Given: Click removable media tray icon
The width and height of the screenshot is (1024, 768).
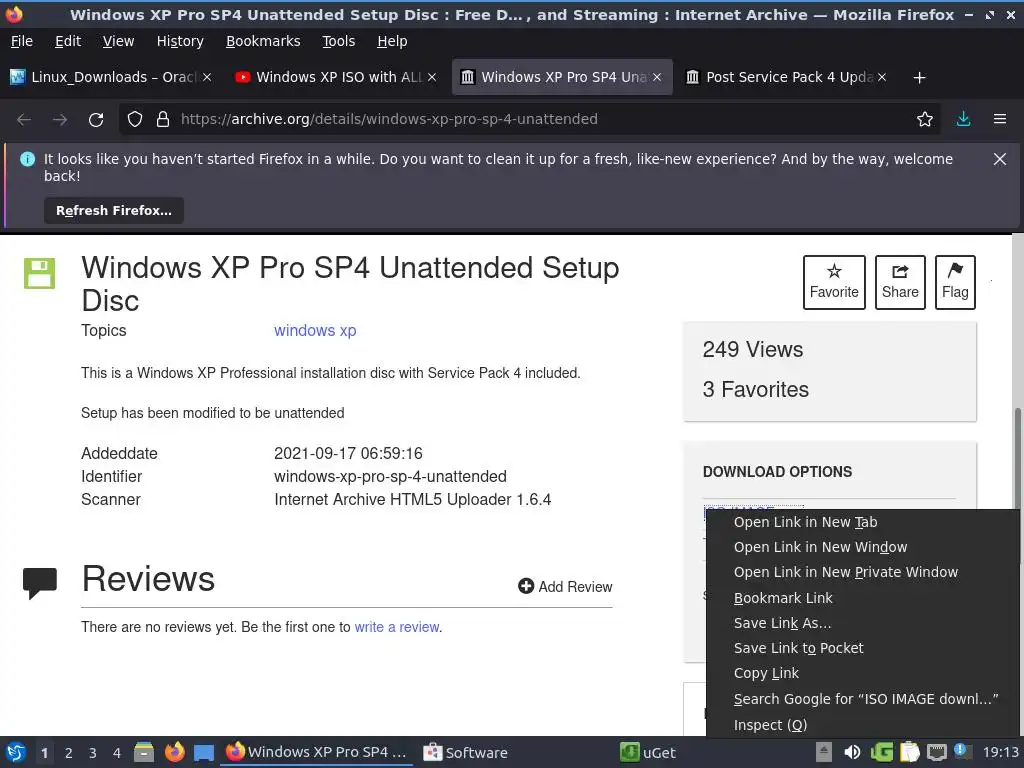Looking at the screenshot, I should [x=824, y=752].
